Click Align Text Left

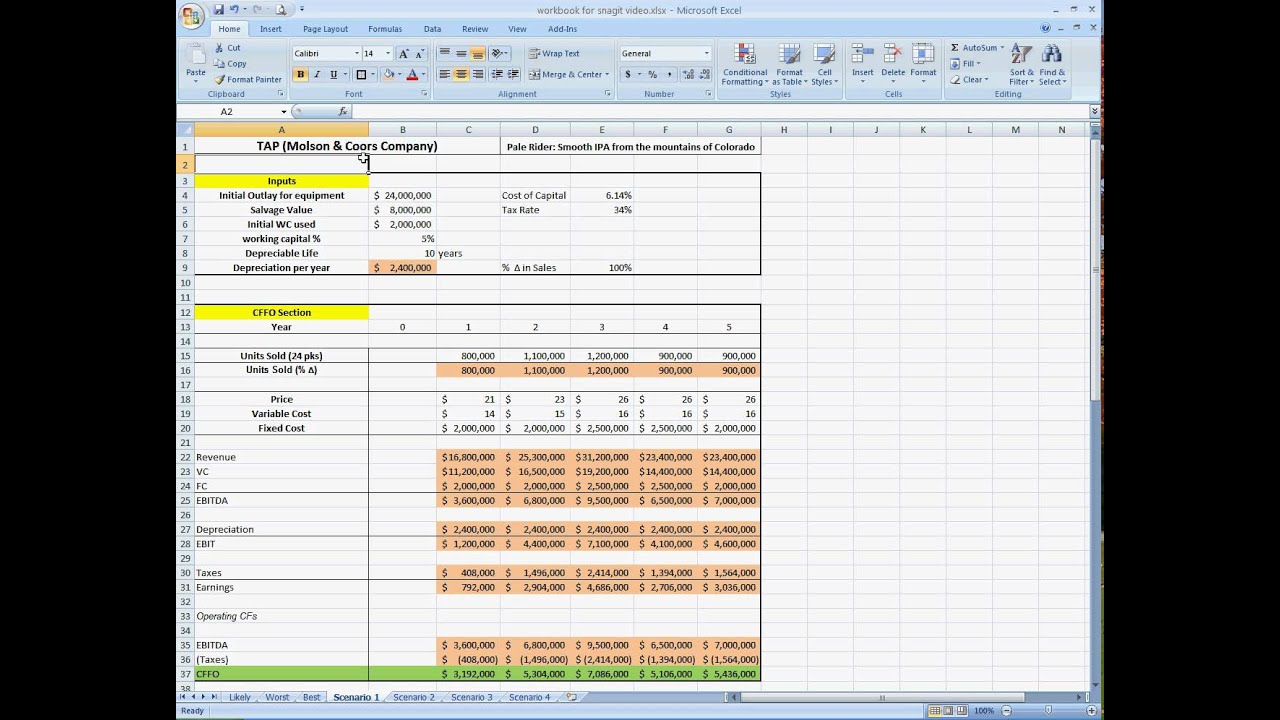[x=444, y=74]
